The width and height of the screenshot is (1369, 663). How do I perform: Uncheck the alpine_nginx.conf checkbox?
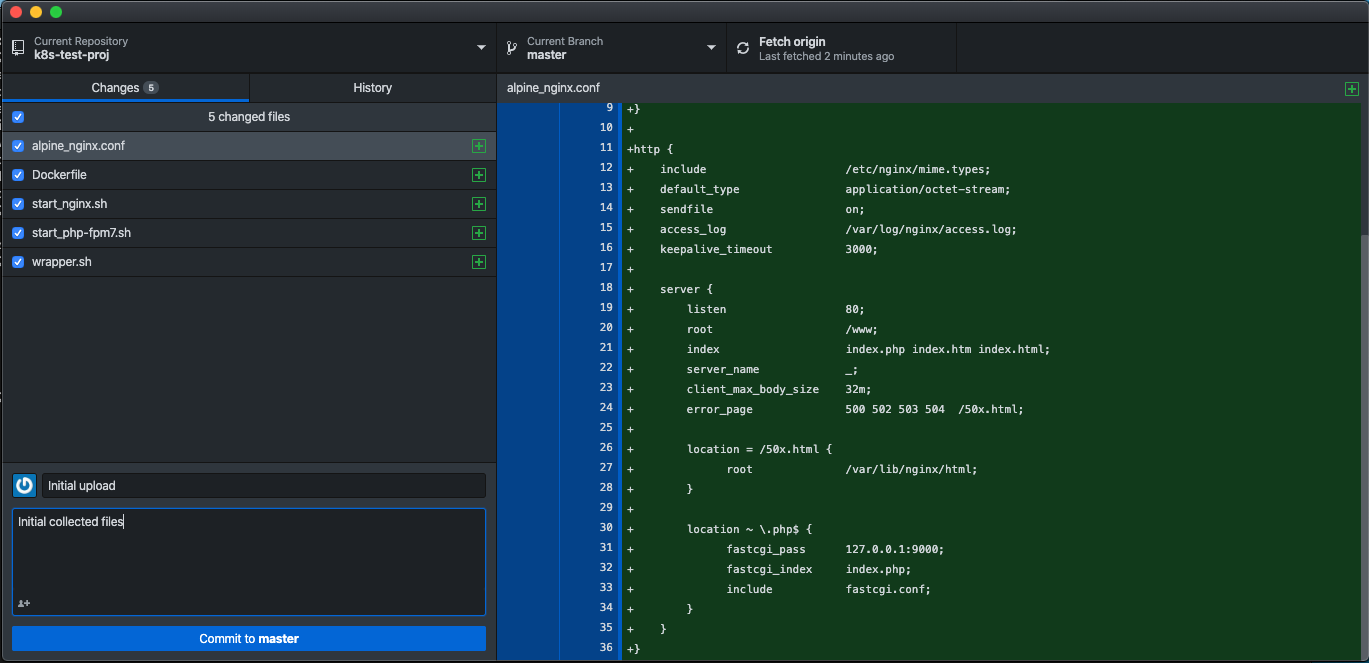pyautogui.click(x=18, y=146)
